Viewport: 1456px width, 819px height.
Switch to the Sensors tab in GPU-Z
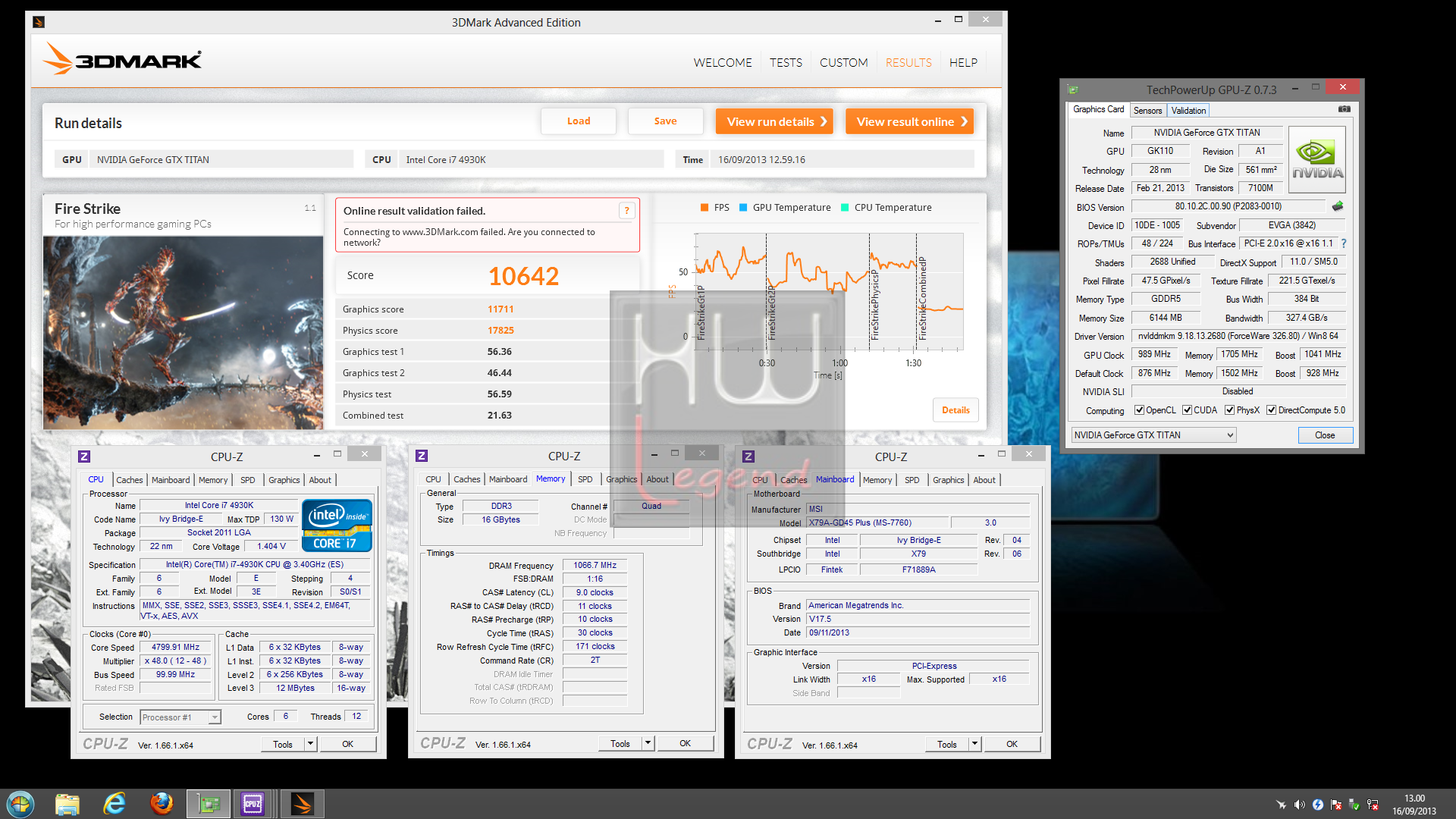tap(1147, 111)
